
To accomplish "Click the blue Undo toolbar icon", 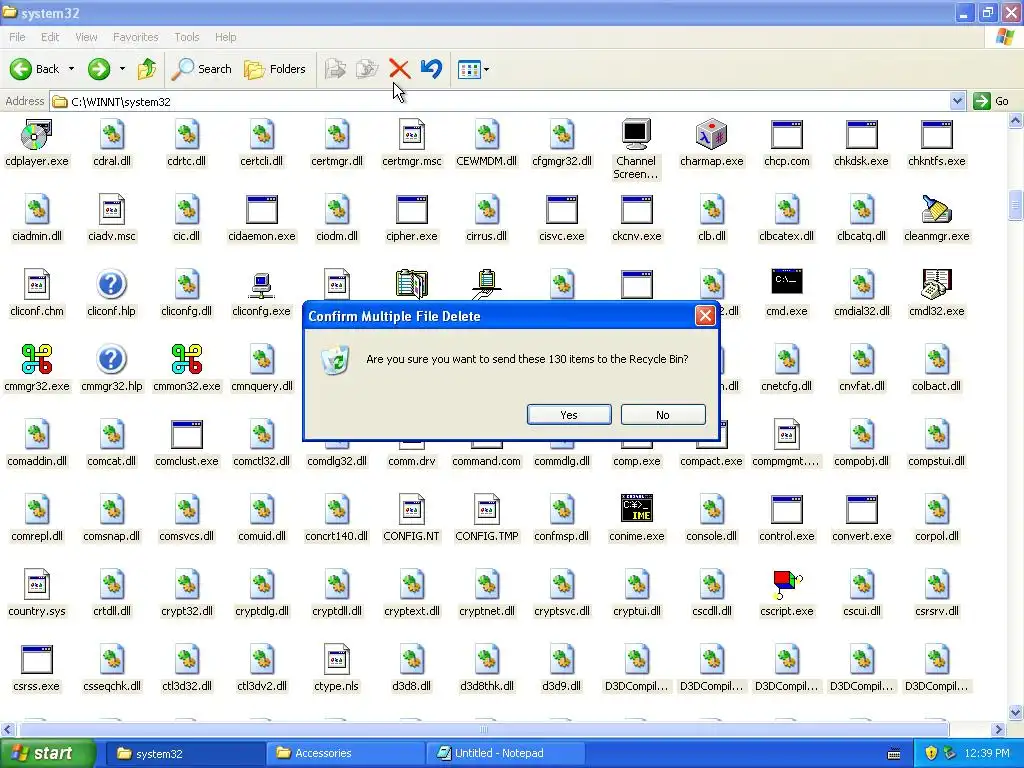I will [x=431, y=69].
